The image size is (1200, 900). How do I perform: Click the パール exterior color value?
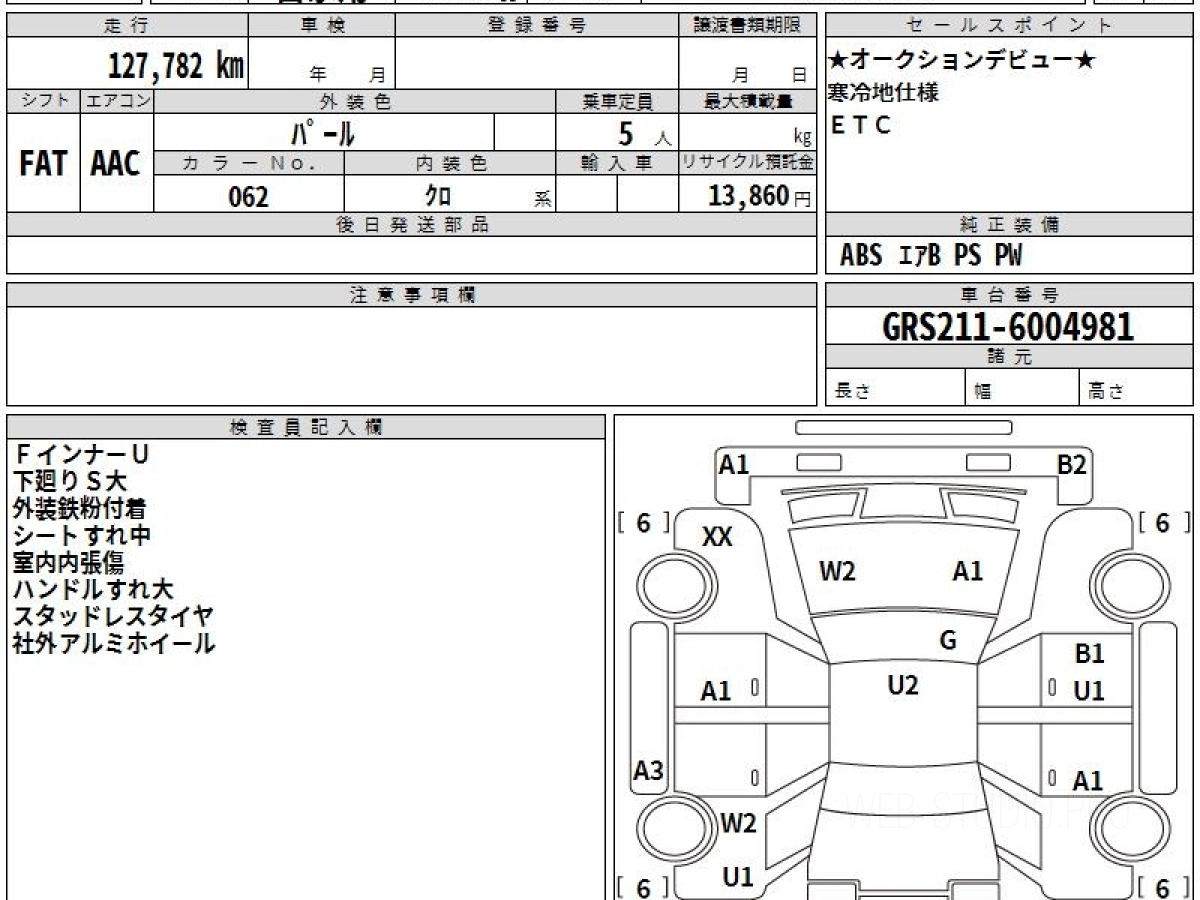pyautogui.click(x=322, y=132)
